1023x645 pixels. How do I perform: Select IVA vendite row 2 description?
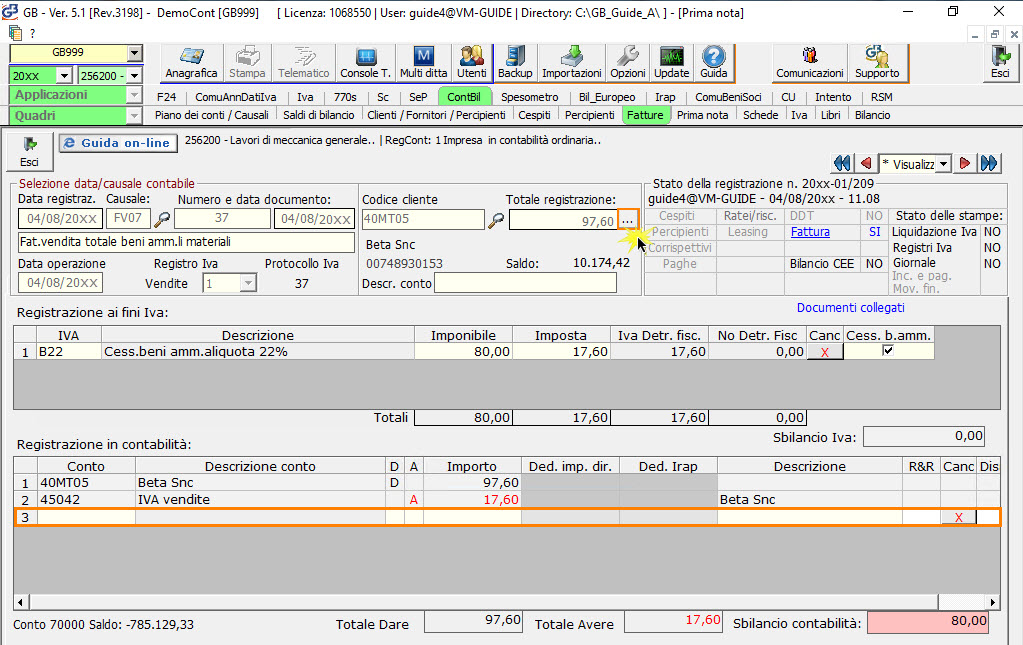pyautogui.click(x=260, y=500)
